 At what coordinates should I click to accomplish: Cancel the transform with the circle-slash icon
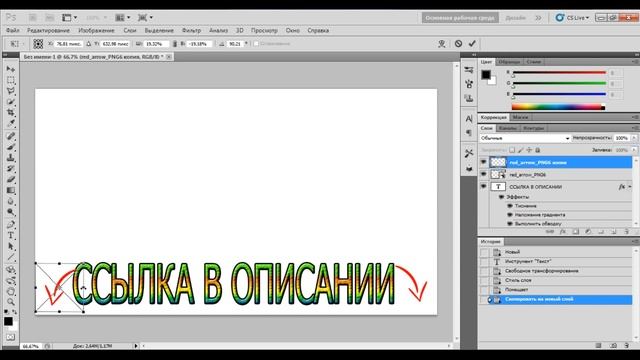[x=458, y=43]
